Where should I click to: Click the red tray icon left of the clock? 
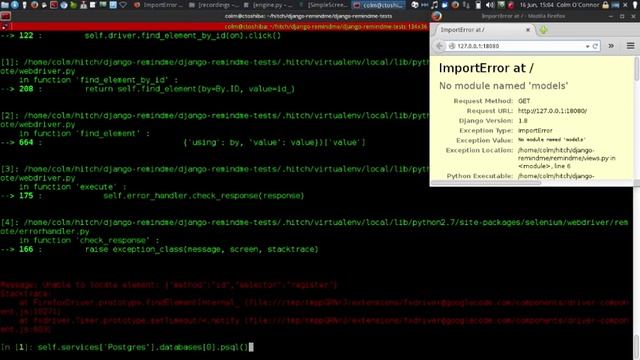click(x=511, y=5)
